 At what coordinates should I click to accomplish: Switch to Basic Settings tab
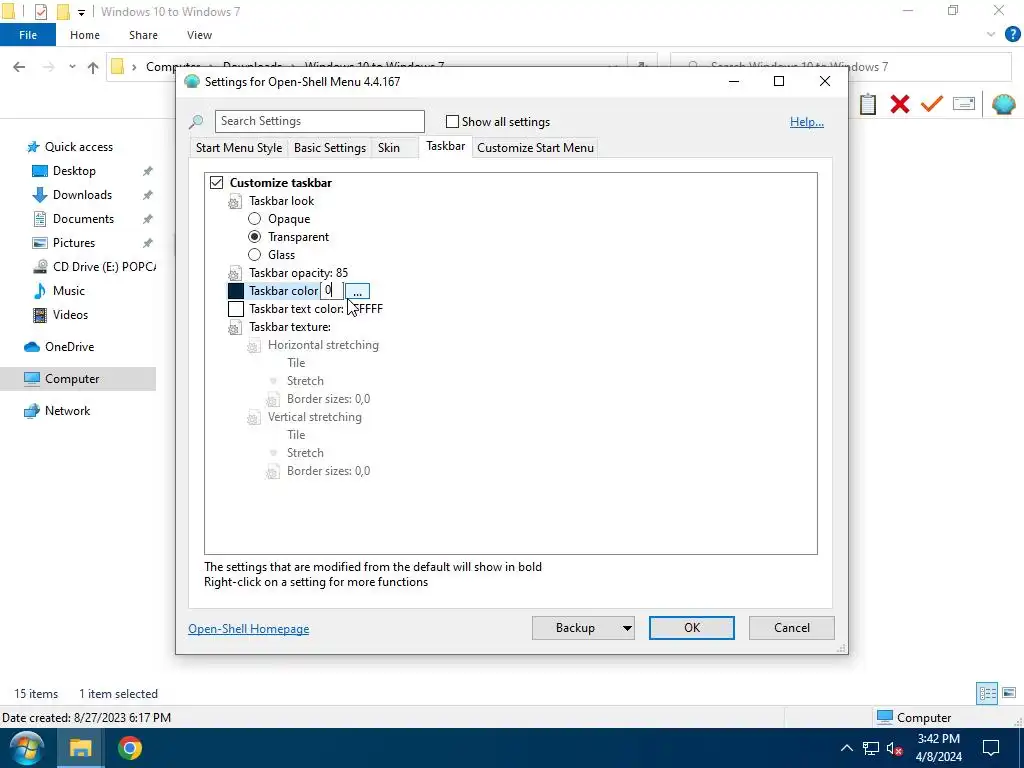click(x=330, y=148)
